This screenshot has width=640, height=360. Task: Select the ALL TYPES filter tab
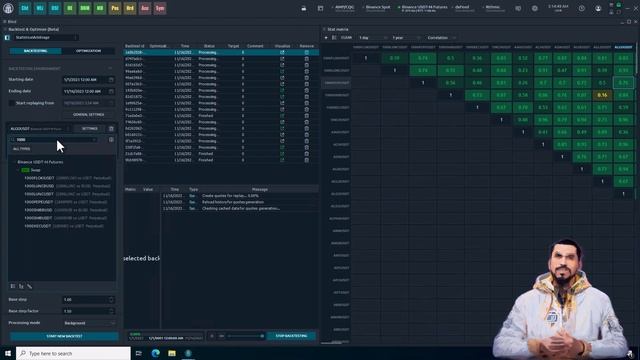(x=21, y=149)
